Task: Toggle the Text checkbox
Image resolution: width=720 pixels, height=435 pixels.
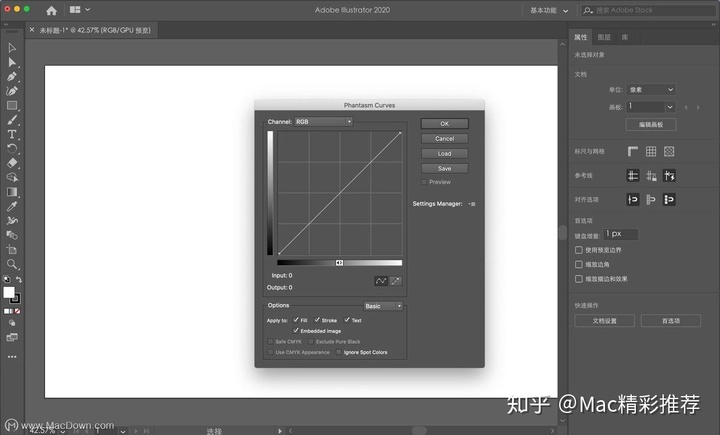Action: click(347, 320)
